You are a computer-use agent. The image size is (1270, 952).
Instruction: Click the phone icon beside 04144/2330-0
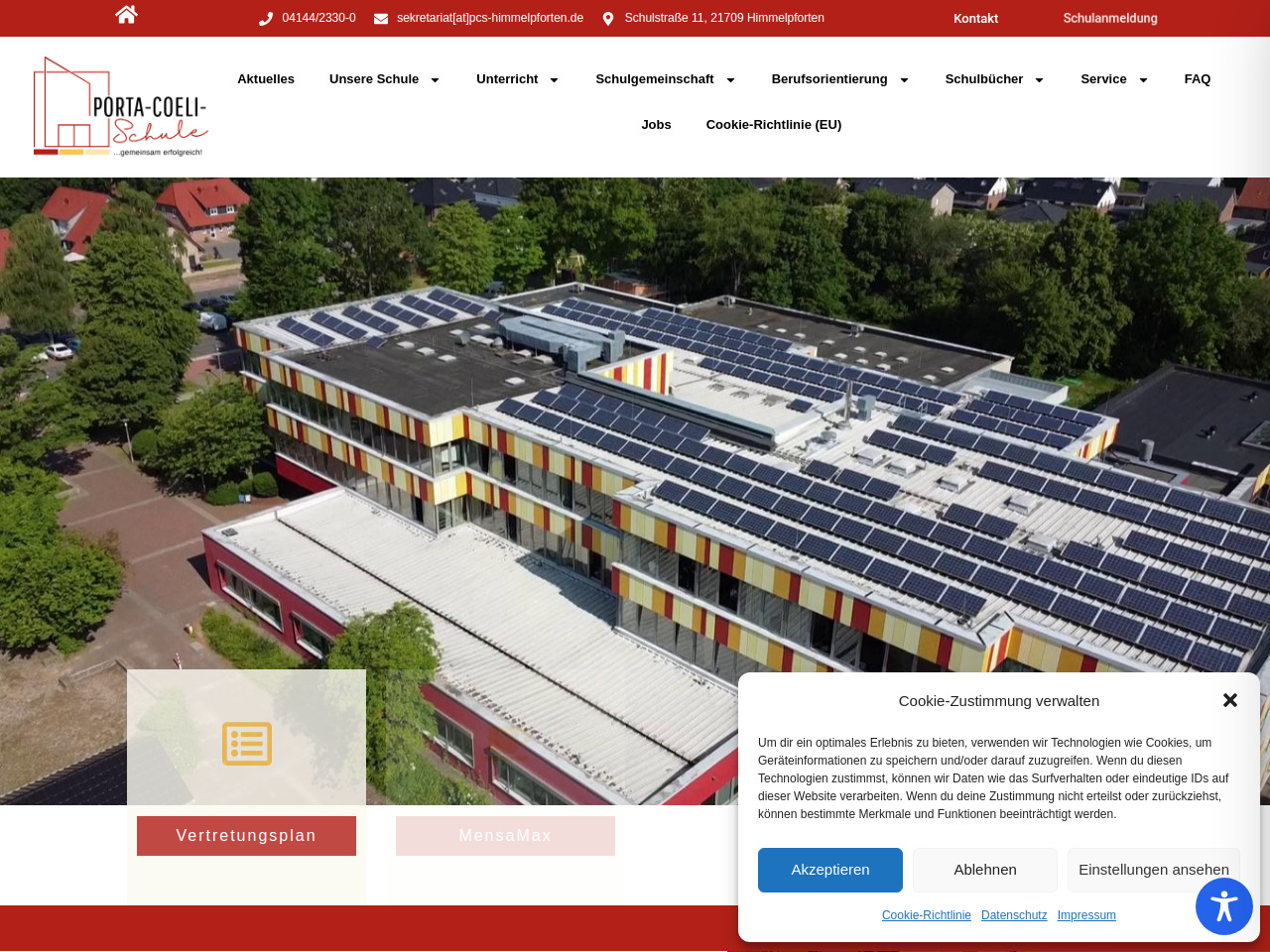[266, 19]
